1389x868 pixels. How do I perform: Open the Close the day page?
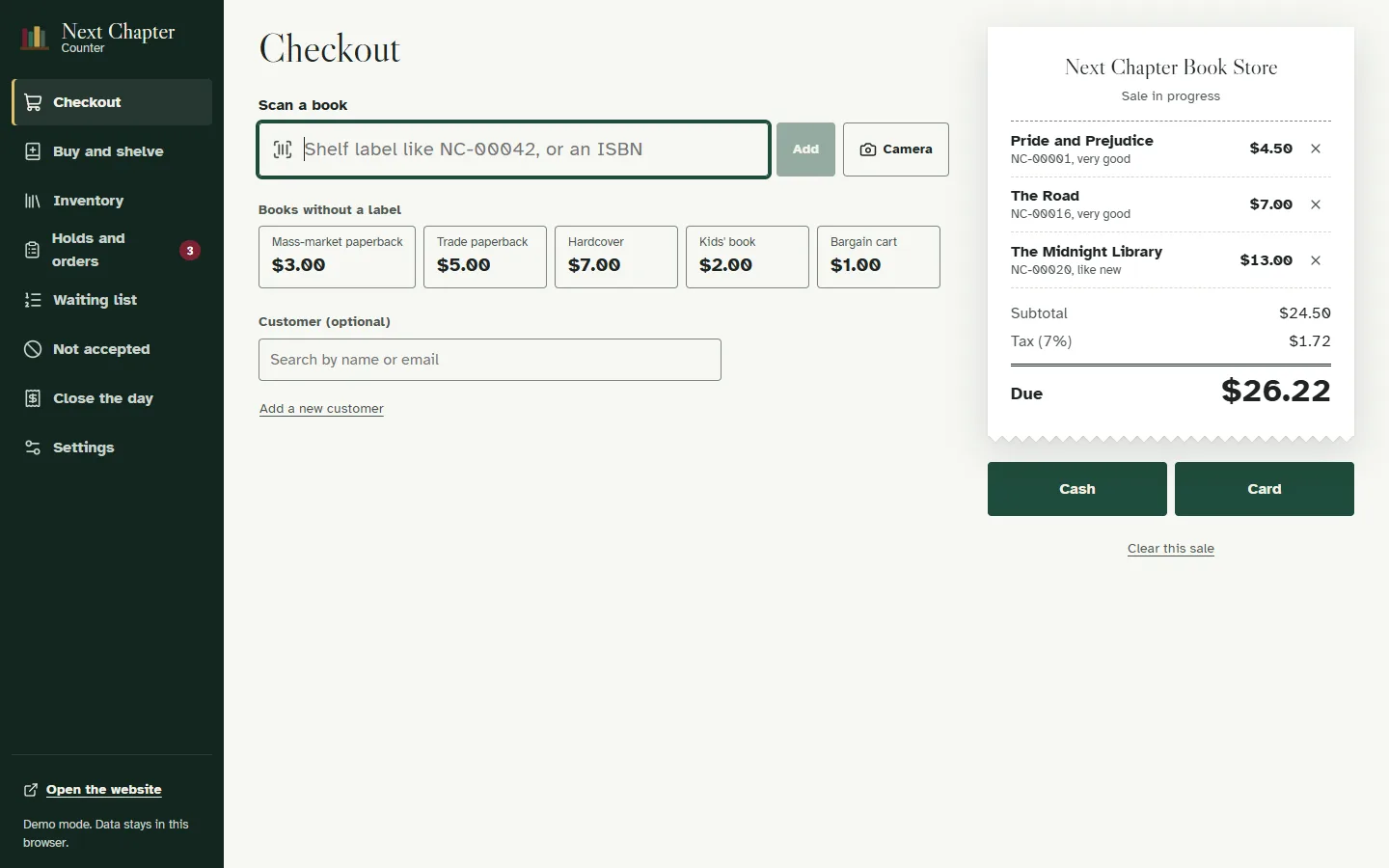[x=112, y=398]
